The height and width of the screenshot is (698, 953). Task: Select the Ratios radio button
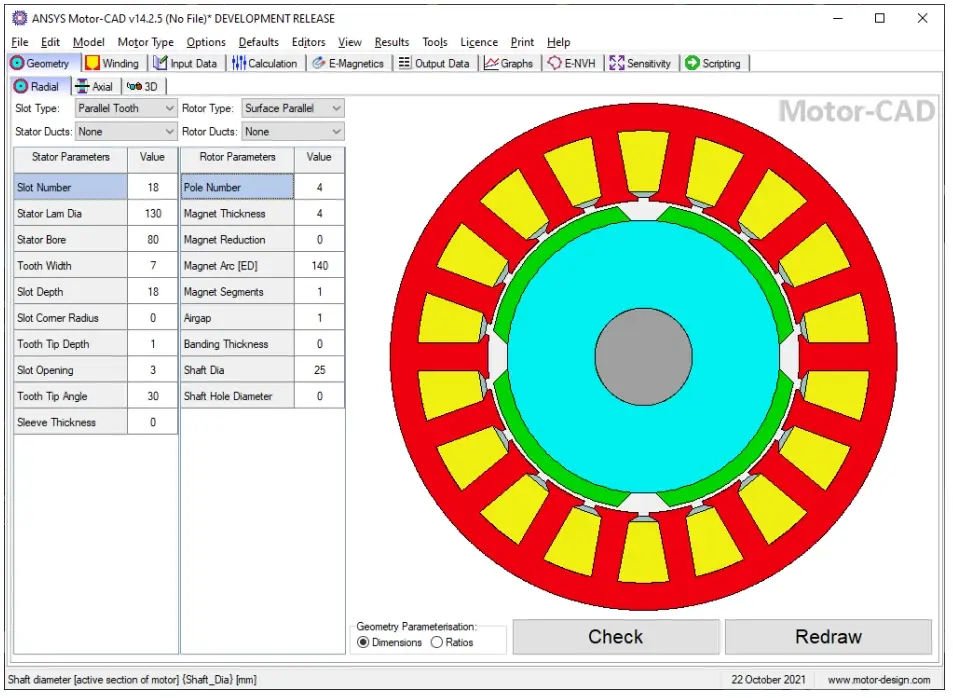pyautogui.click(x=436, y=643)
